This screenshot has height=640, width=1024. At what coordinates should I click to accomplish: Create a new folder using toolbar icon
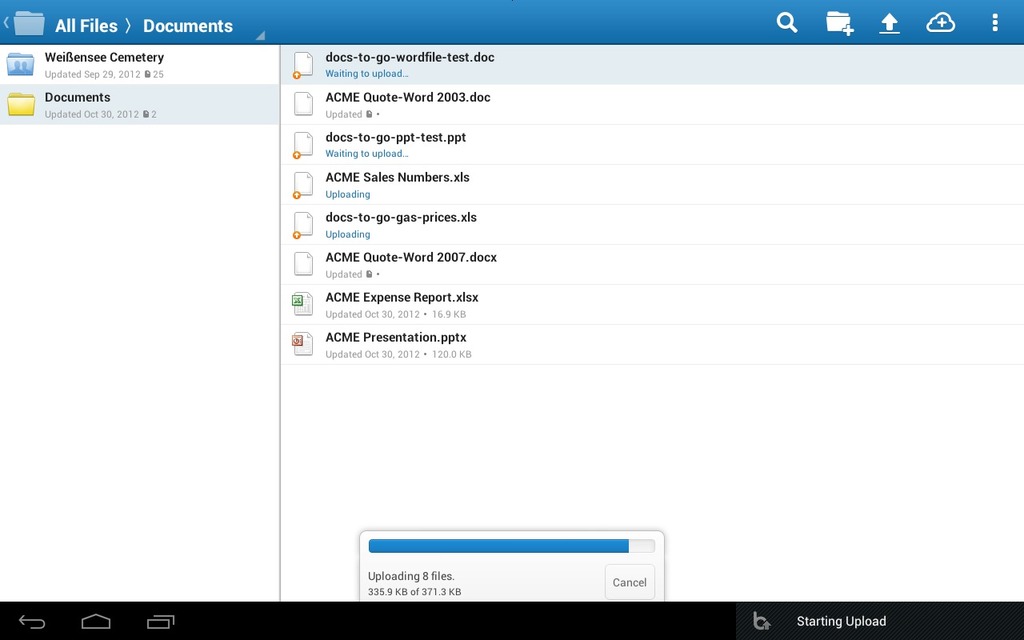click(x=839, y=23)
